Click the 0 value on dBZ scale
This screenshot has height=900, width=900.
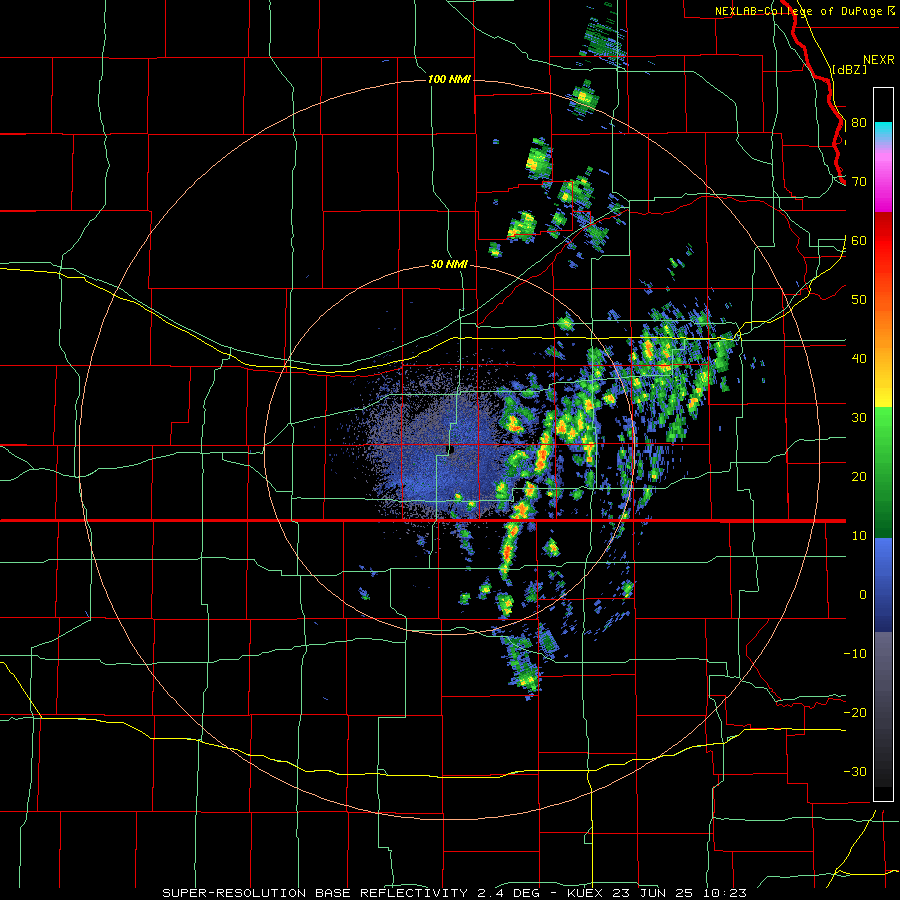coord(863,595)
